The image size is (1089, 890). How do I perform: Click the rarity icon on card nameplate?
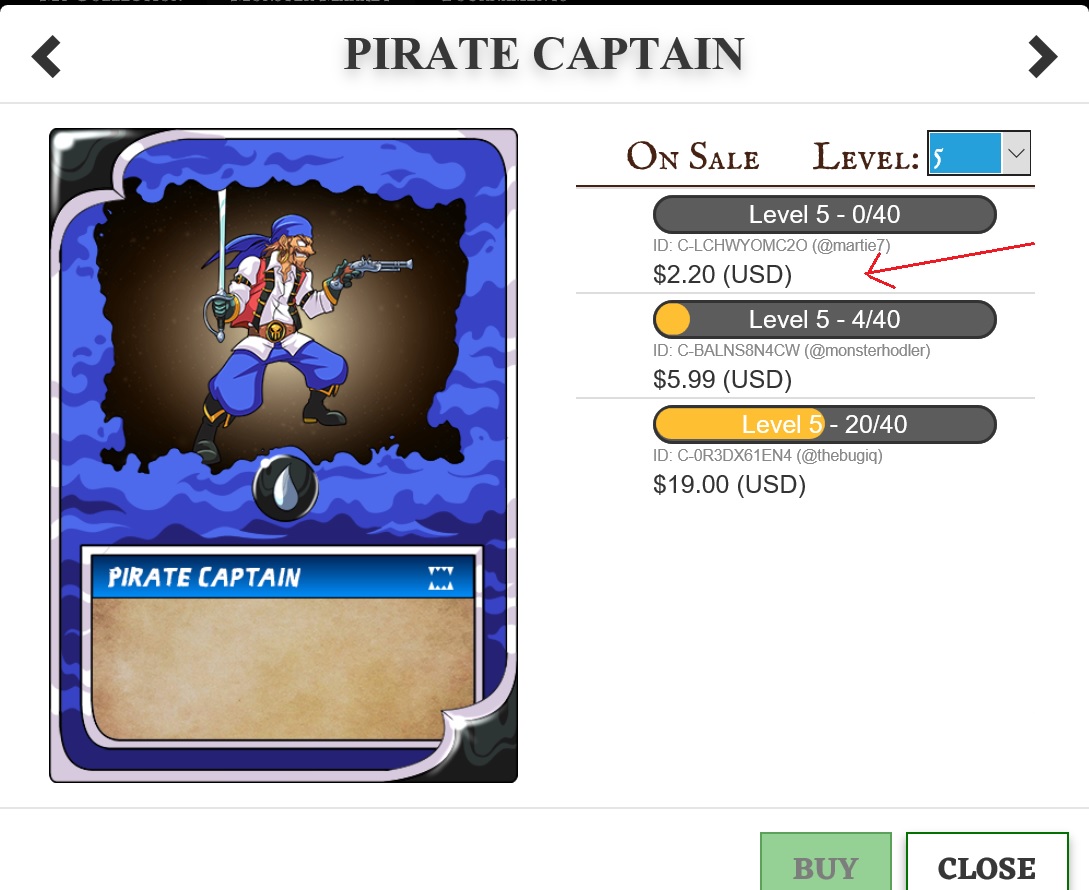click(x=441, y=578)
